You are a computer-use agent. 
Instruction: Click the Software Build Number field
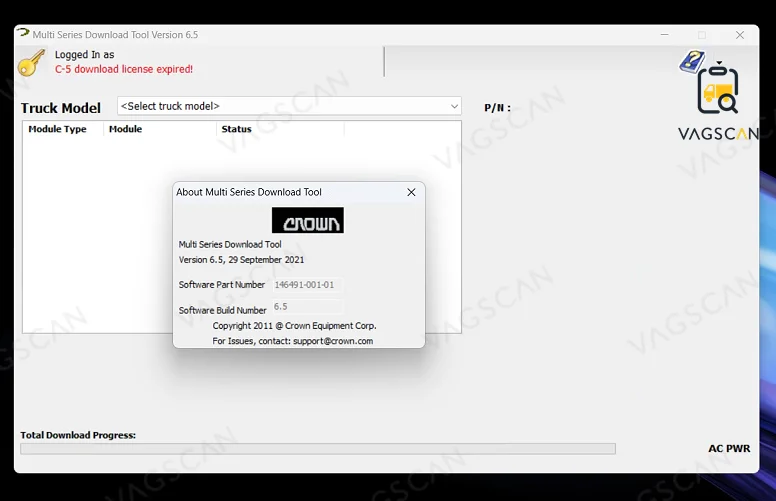pyautogui.click(x=307, y=306)
